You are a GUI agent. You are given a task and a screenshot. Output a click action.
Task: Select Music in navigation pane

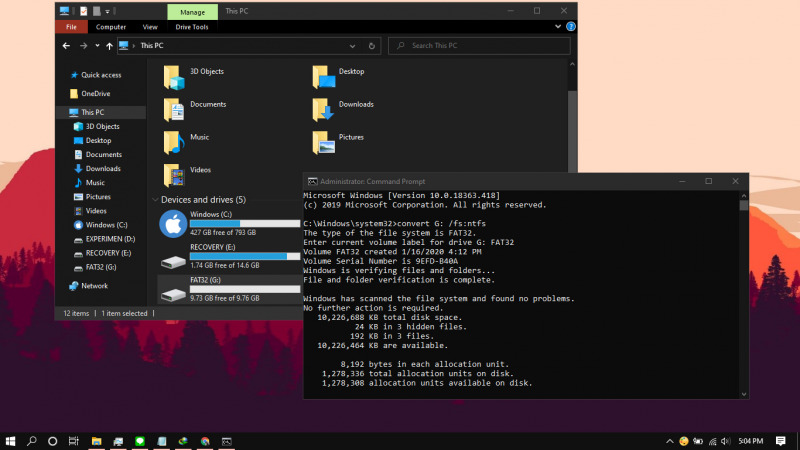point(95,183)
